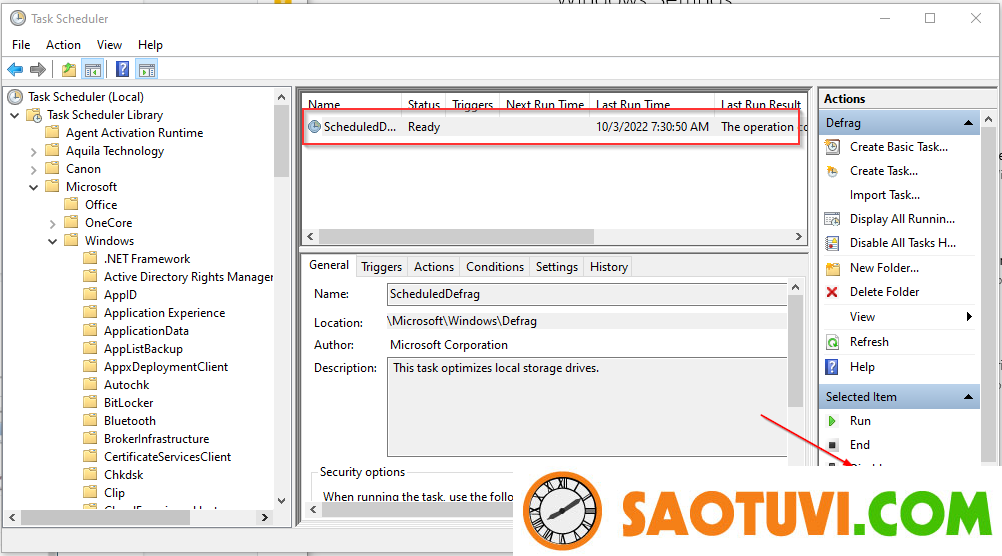
Task: Sort by Next Run Time column
Action: 544,104
